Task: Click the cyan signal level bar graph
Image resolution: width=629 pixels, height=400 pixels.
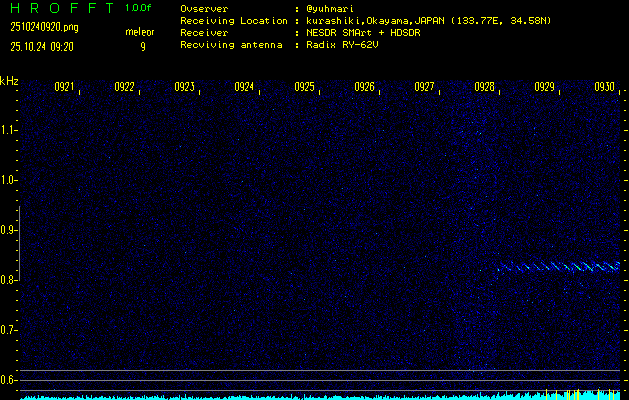Action: (320, 396)
